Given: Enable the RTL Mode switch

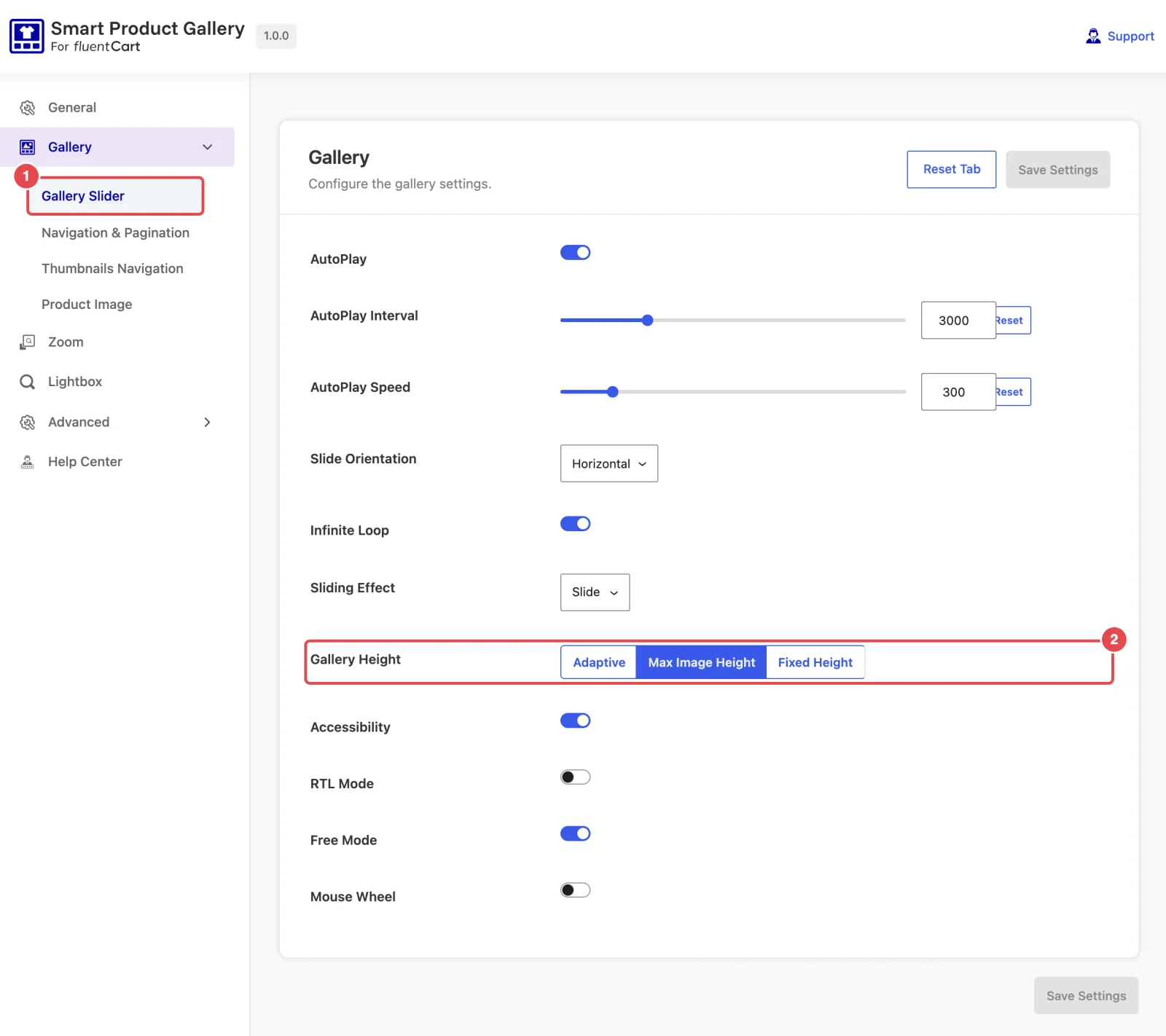Looking at the screenshot, I should (575, 777).
